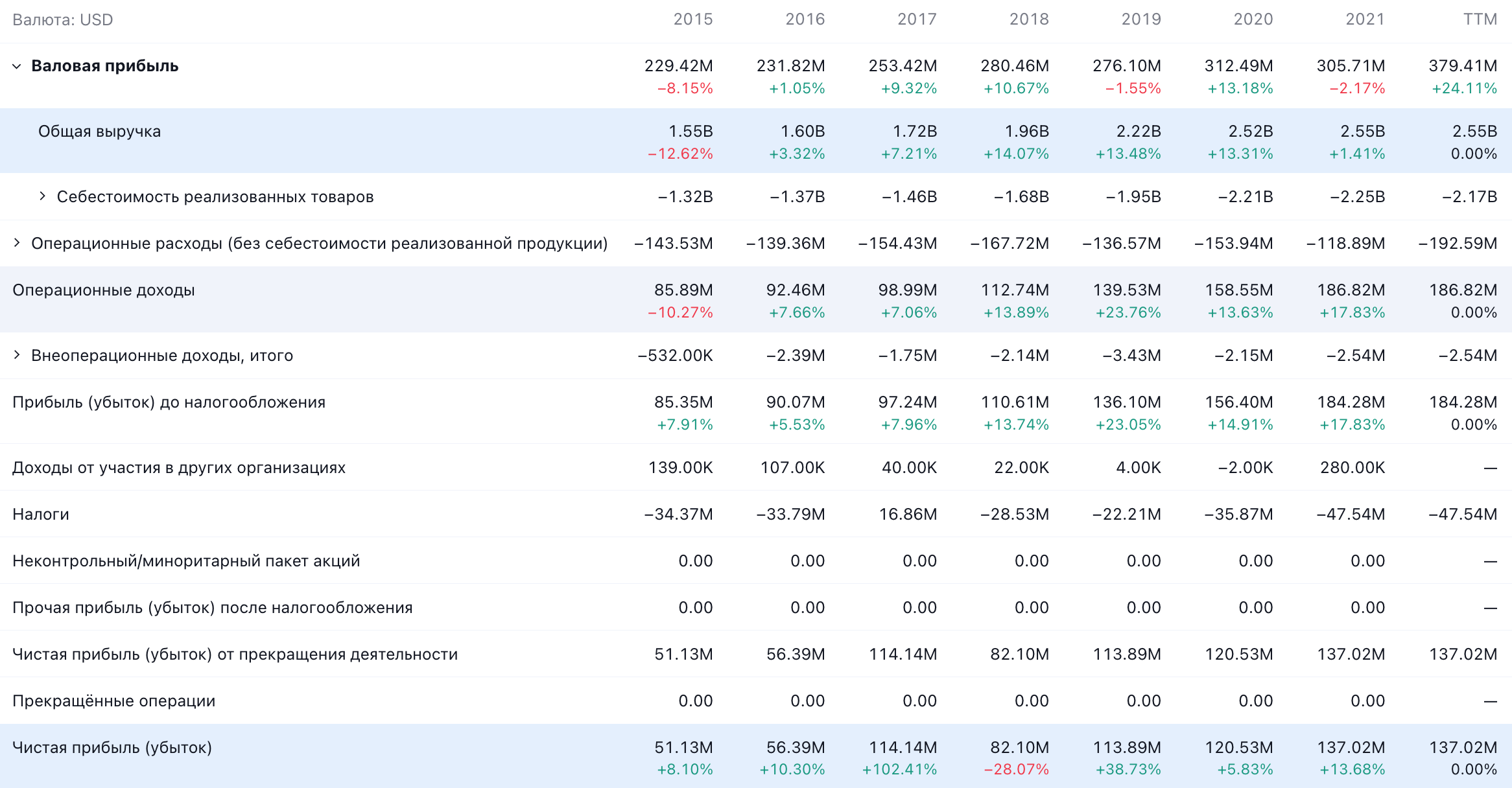Click gross profit TTM value 379.41M
The image size is (1512, 788).
pyautogui.click(x=1463, y=66)
